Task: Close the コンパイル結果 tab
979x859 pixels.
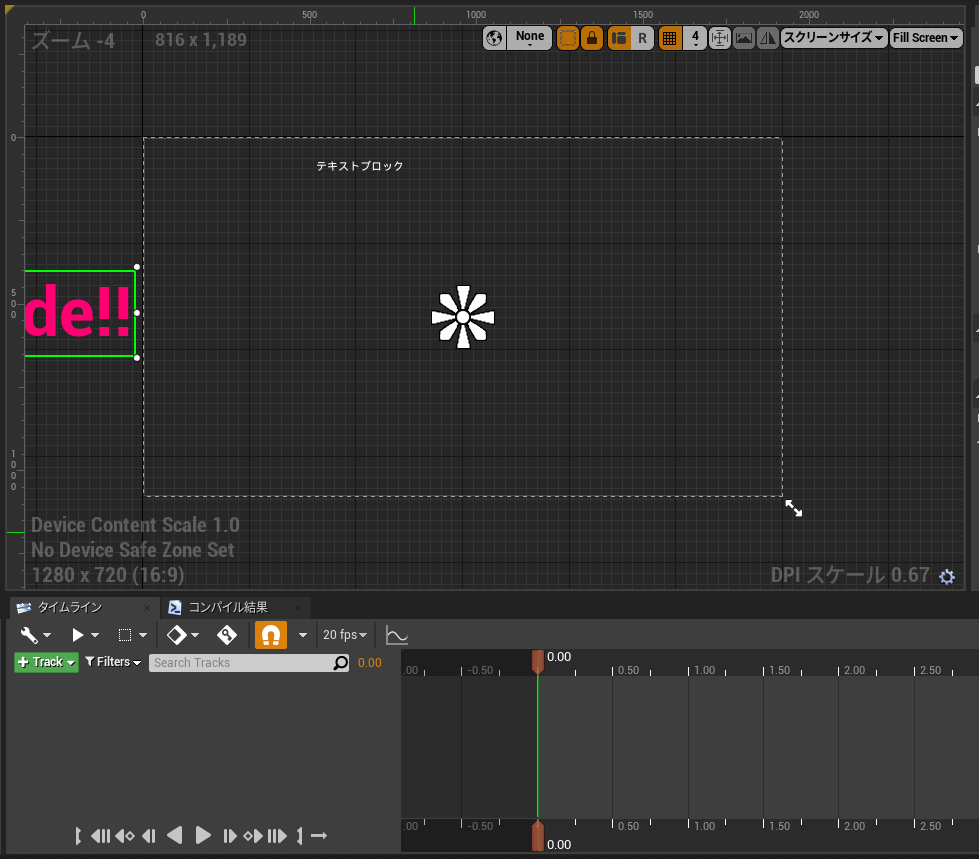Action: point(298,607)
